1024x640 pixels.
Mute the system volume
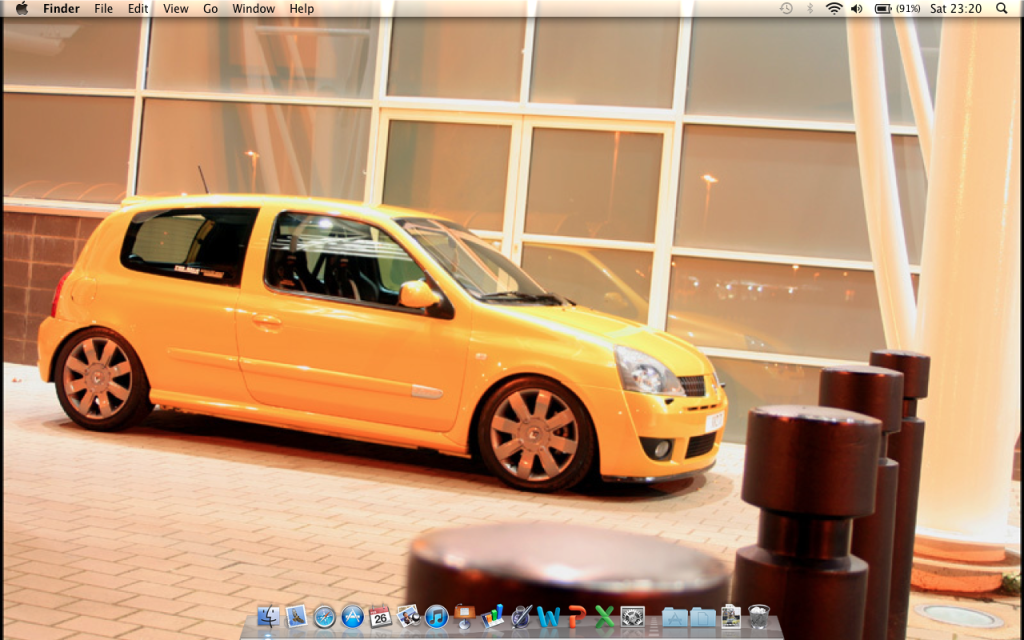pos(856,9)
